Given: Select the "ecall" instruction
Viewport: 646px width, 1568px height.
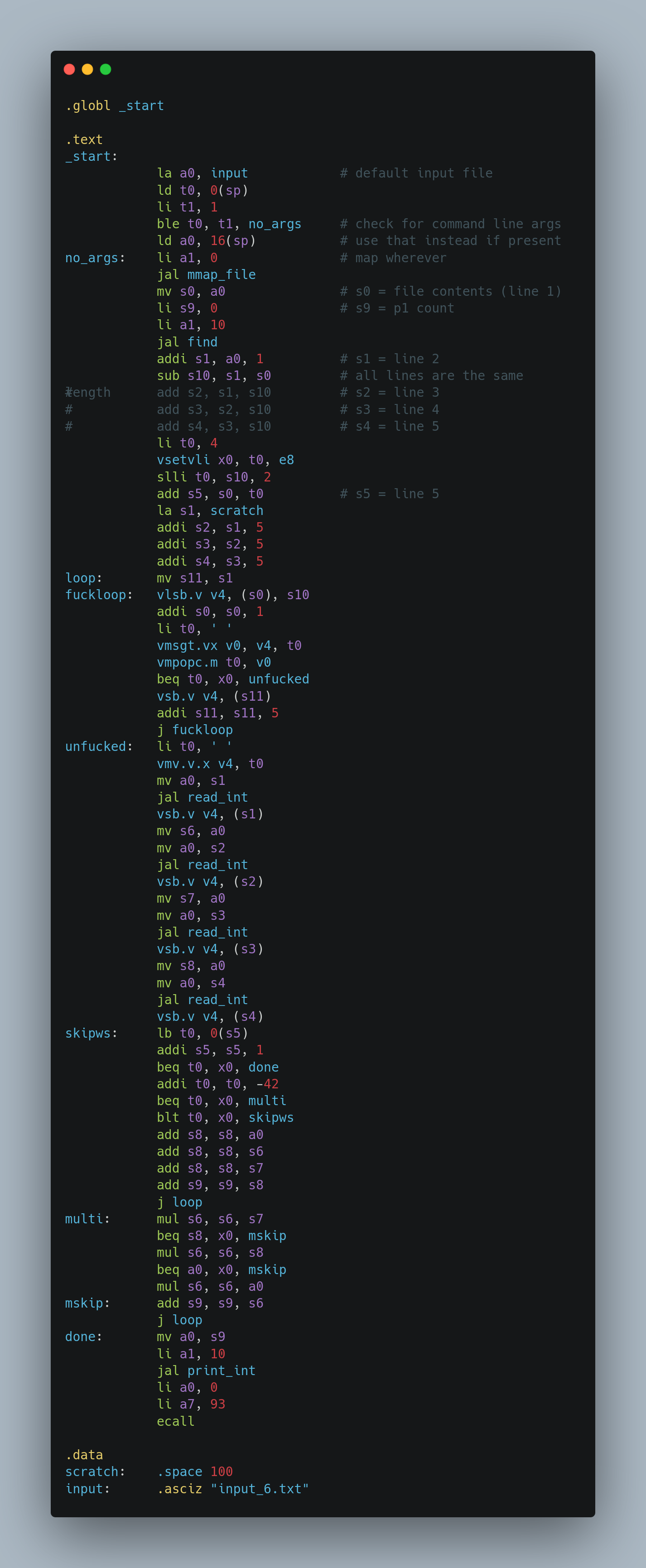Looking at the screenshot, I should 176,1421.
